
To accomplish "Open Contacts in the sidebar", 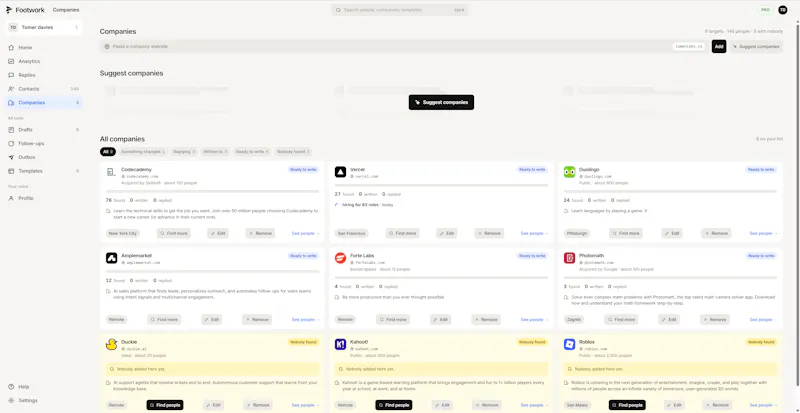I will [44, 89].
